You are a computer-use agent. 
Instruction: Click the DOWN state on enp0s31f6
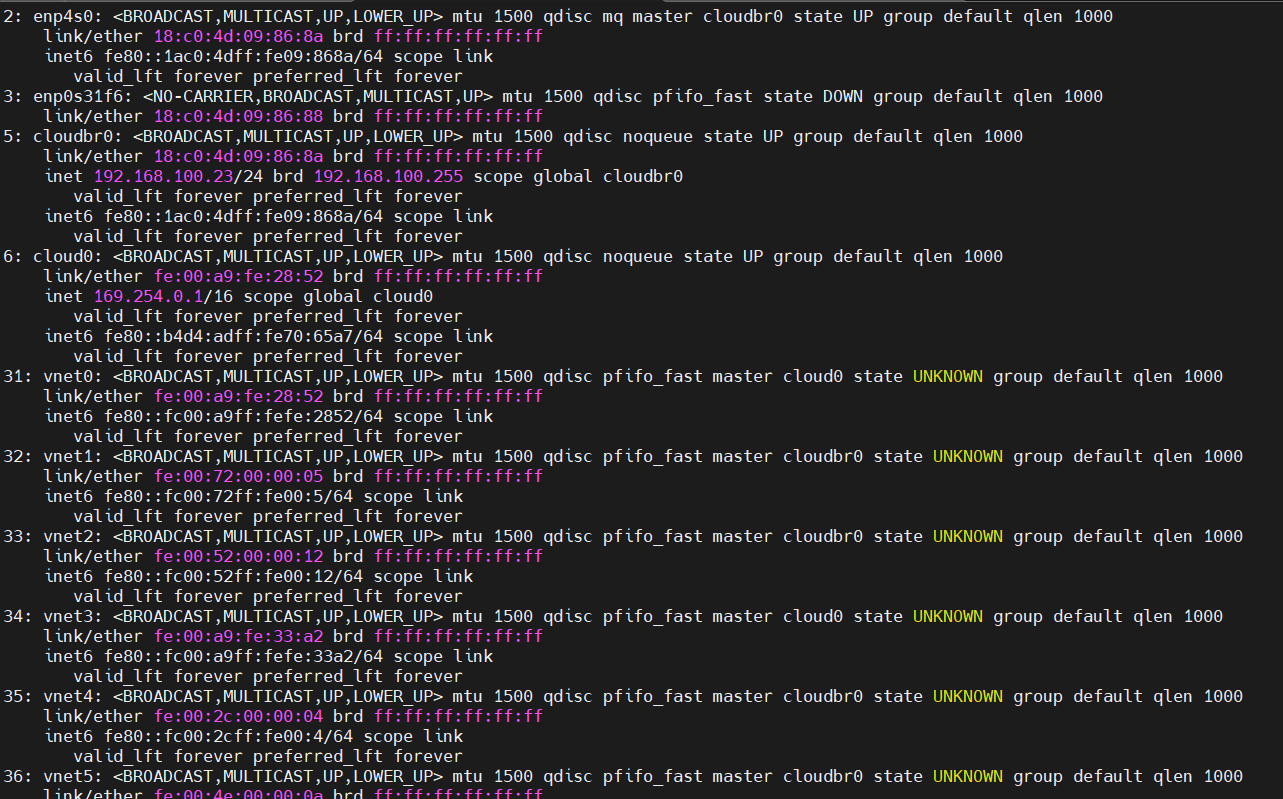842,96
